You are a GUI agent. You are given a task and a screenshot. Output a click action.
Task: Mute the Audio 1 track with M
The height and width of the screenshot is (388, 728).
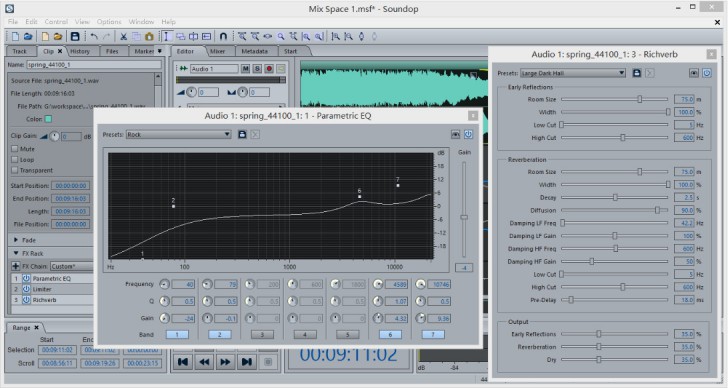pyautogui.click(x=246, y=69)
